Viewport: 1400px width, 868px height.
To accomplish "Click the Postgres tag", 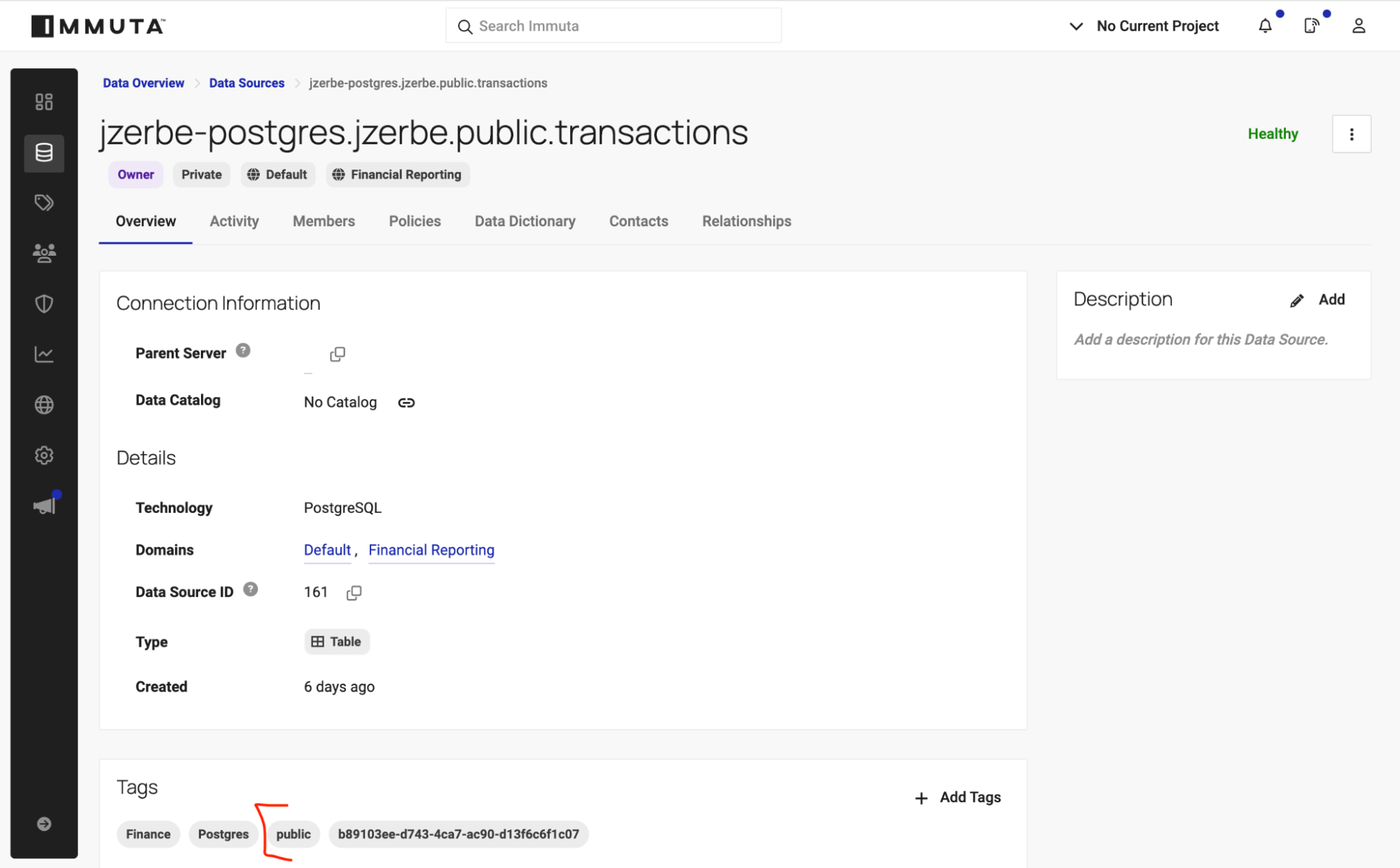I will pos(223,834).
